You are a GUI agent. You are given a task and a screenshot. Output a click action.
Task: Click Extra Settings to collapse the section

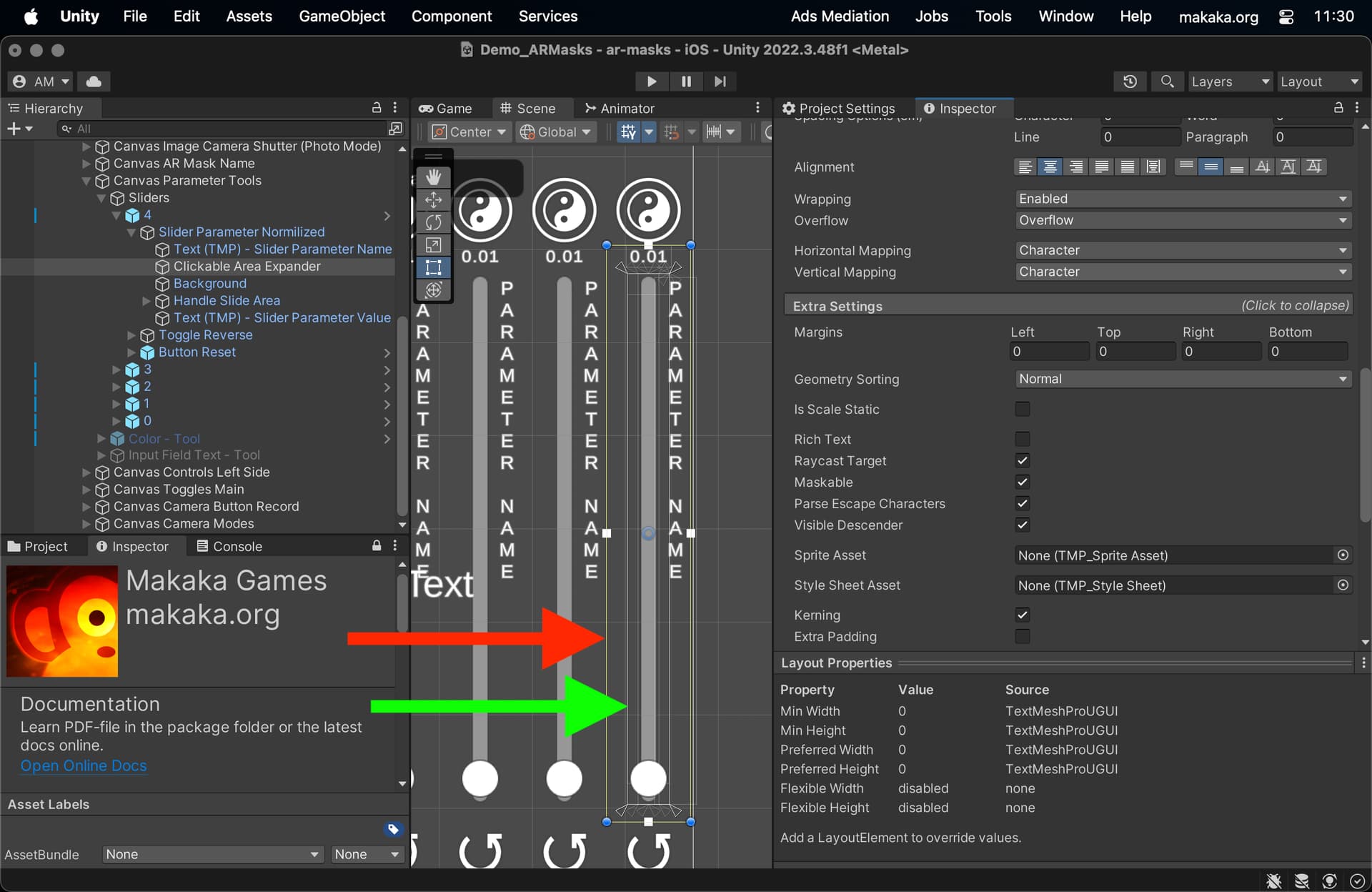[837, 305]
